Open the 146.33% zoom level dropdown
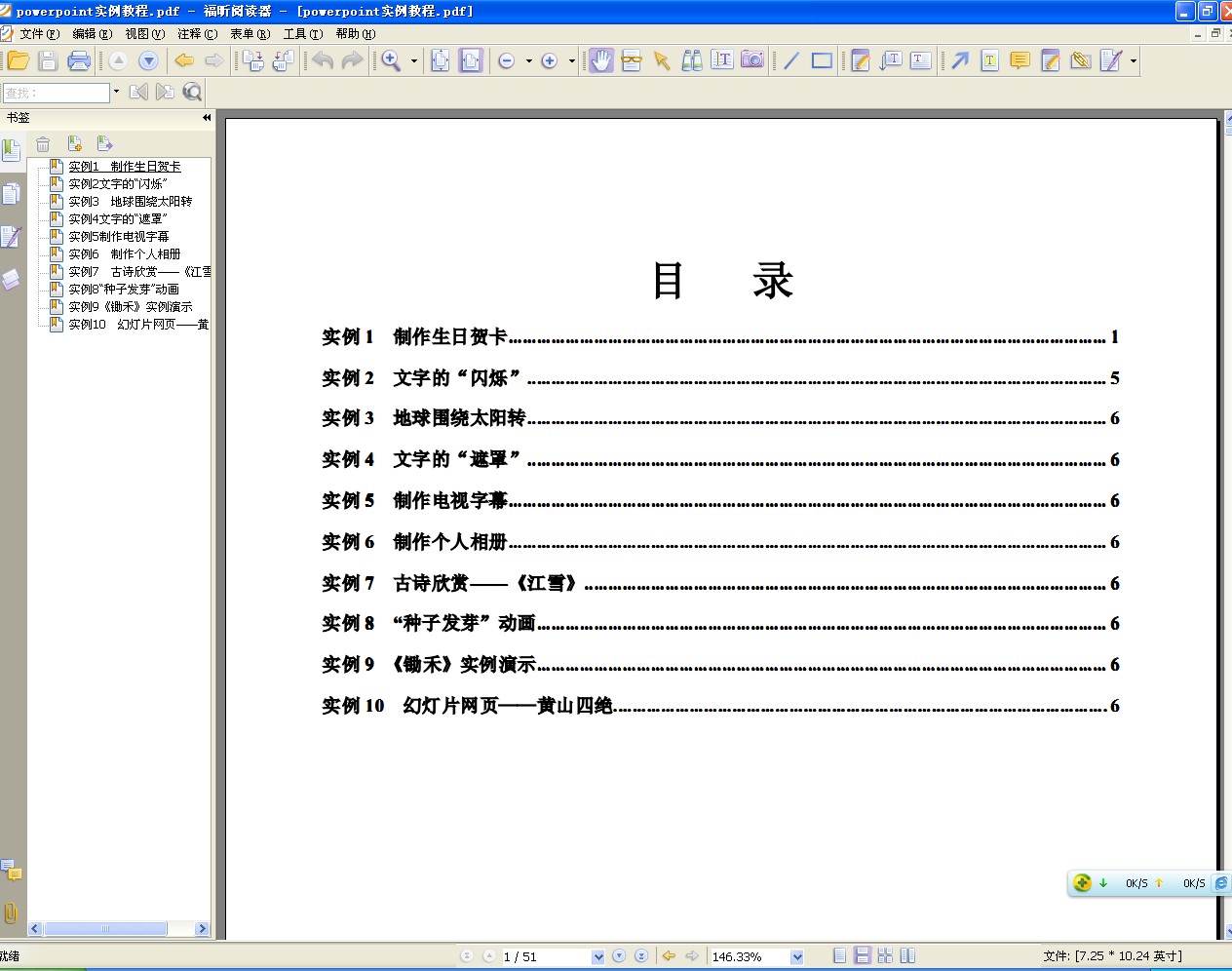Screen dimensions: 1232x971 pyautogui.click(x=797, y=957)
